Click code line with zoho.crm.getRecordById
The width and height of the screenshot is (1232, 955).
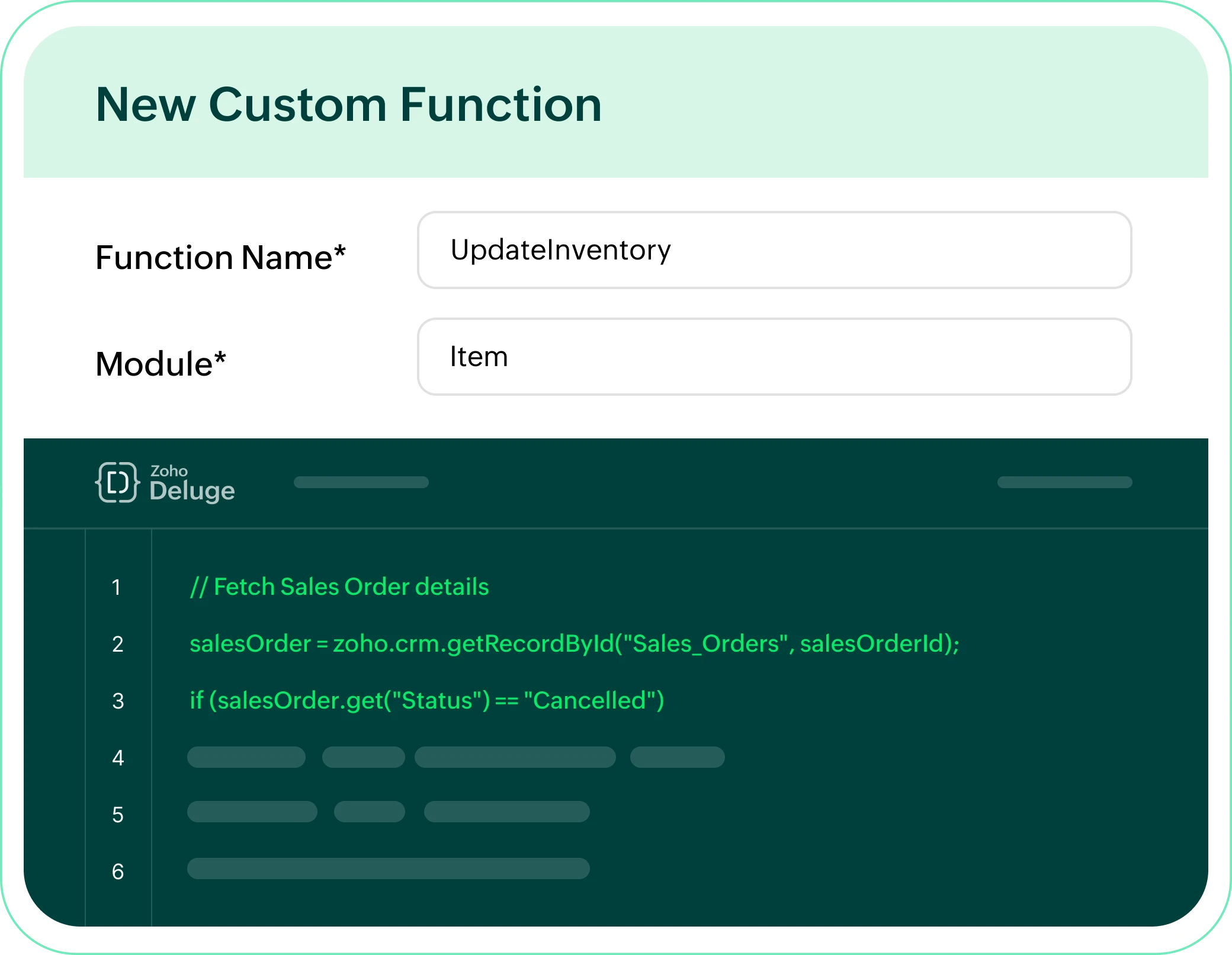click(x=575, y=644)
